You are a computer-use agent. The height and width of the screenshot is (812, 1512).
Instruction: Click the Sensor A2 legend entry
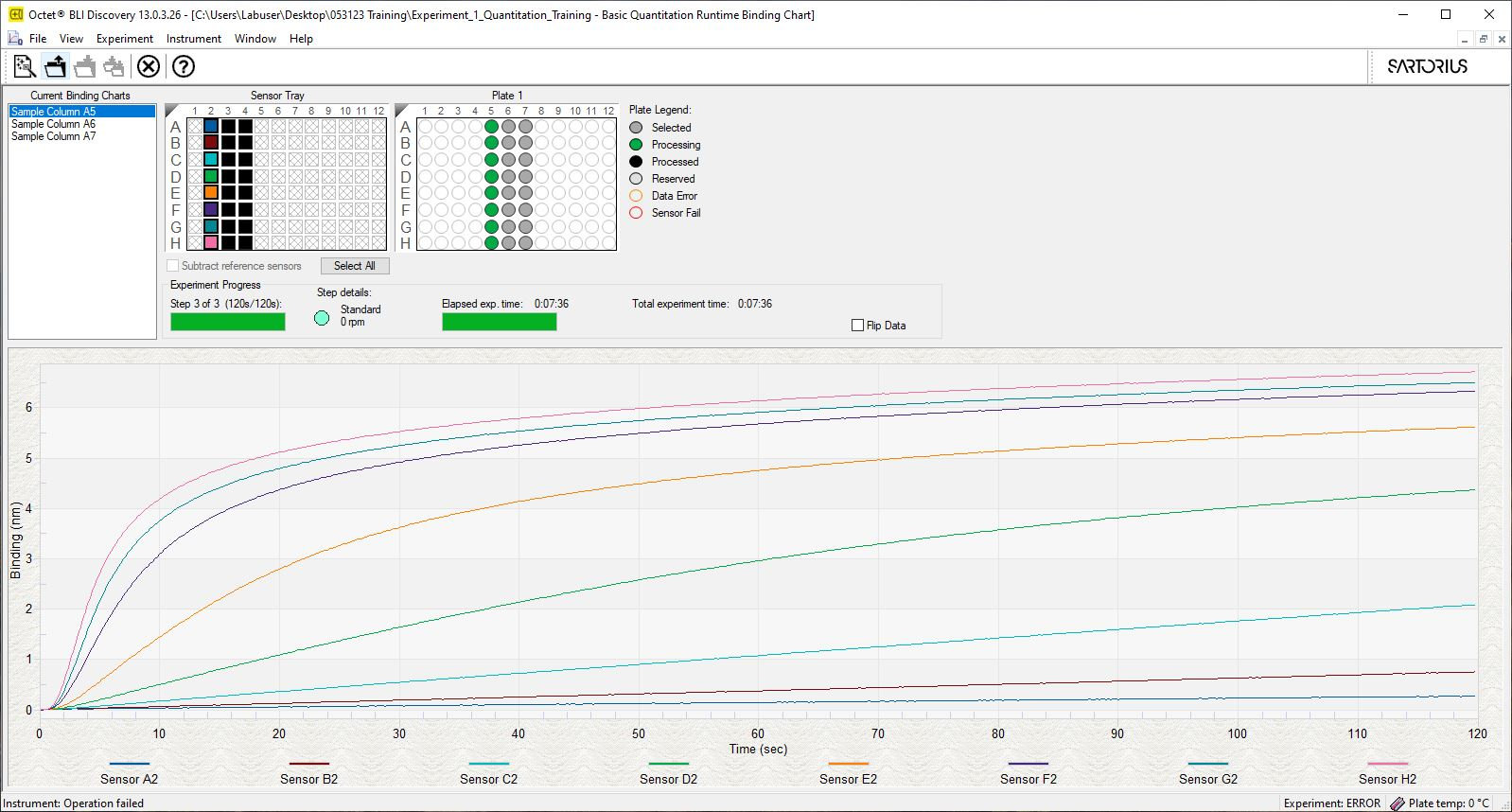tap(129, 772)
